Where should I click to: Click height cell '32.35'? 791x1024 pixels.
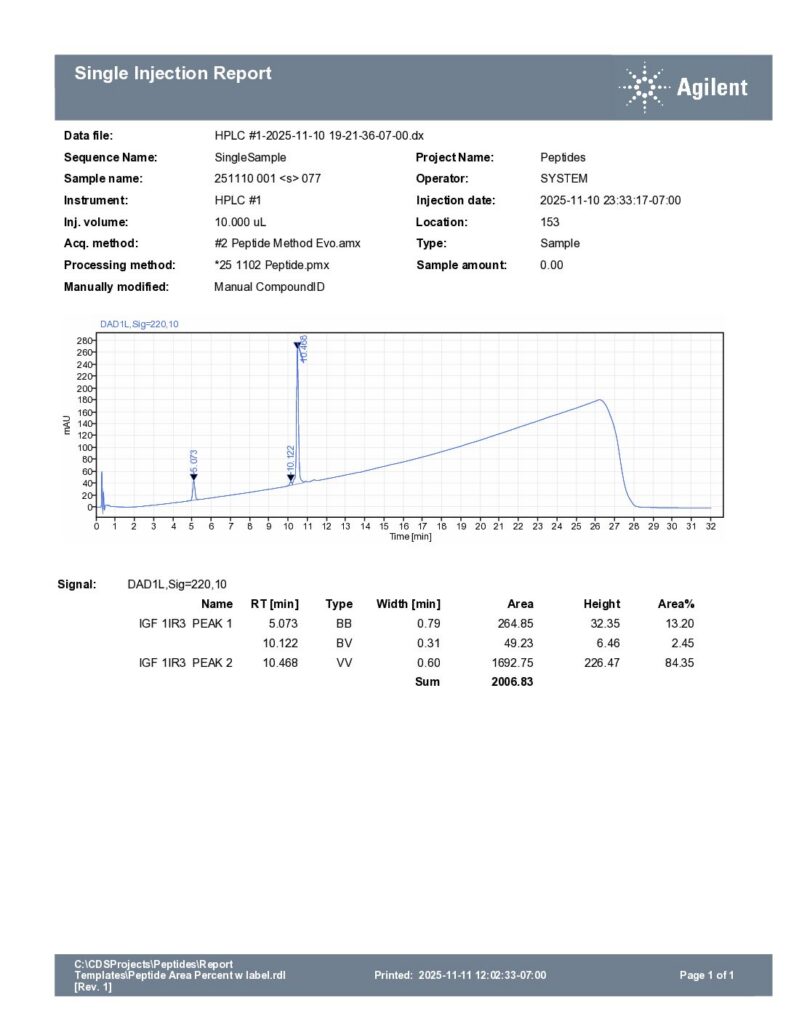coord(605,624)
